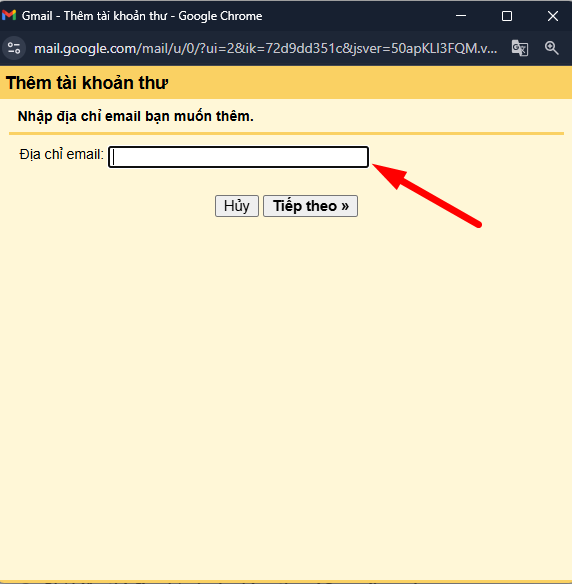572x584 pixels.
Task: Click the window title text in title bar
Action: pyautogui.click(x=142, y=16)
